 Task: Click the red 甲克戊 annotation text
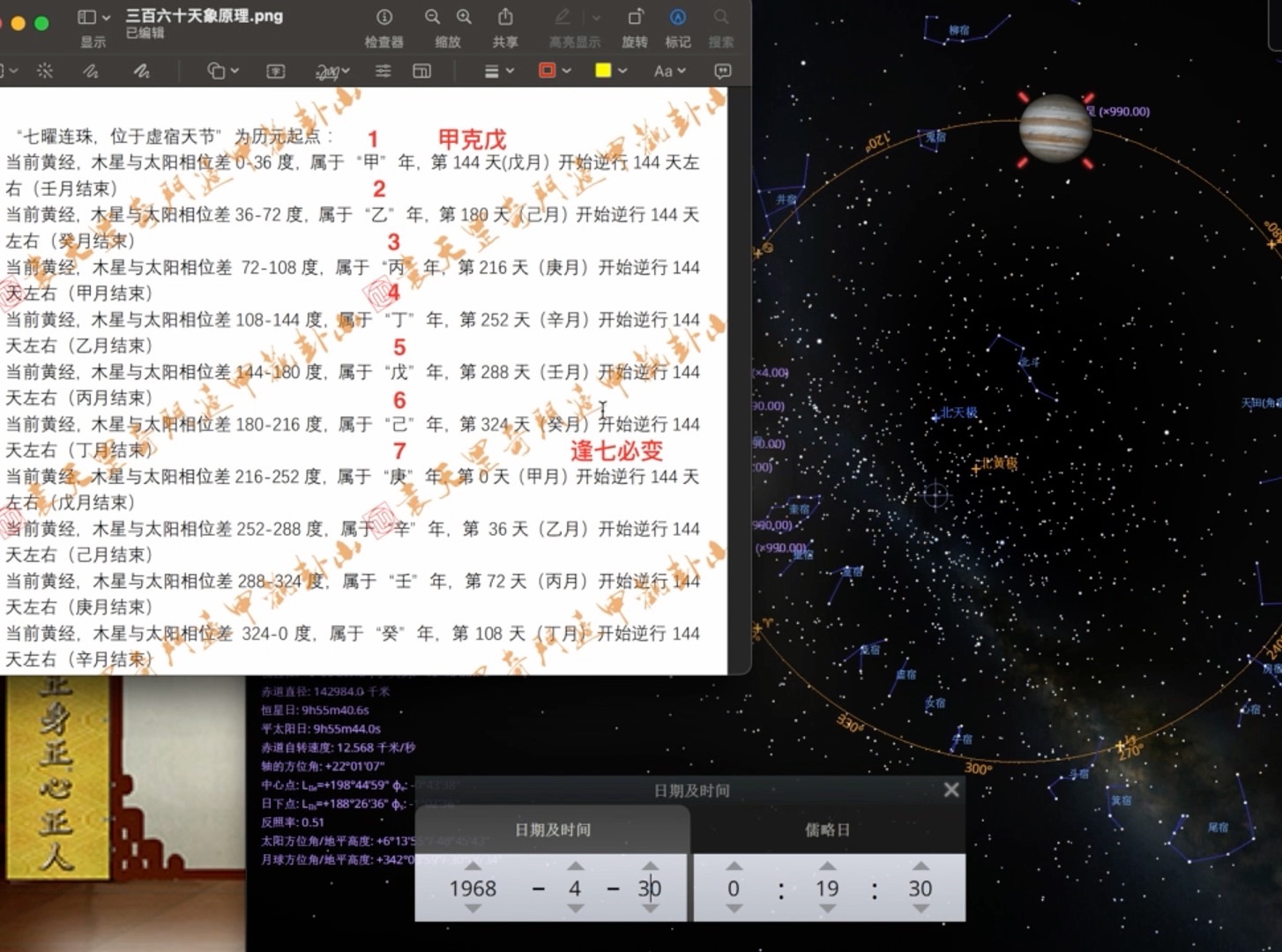click(x=473, y=139)
